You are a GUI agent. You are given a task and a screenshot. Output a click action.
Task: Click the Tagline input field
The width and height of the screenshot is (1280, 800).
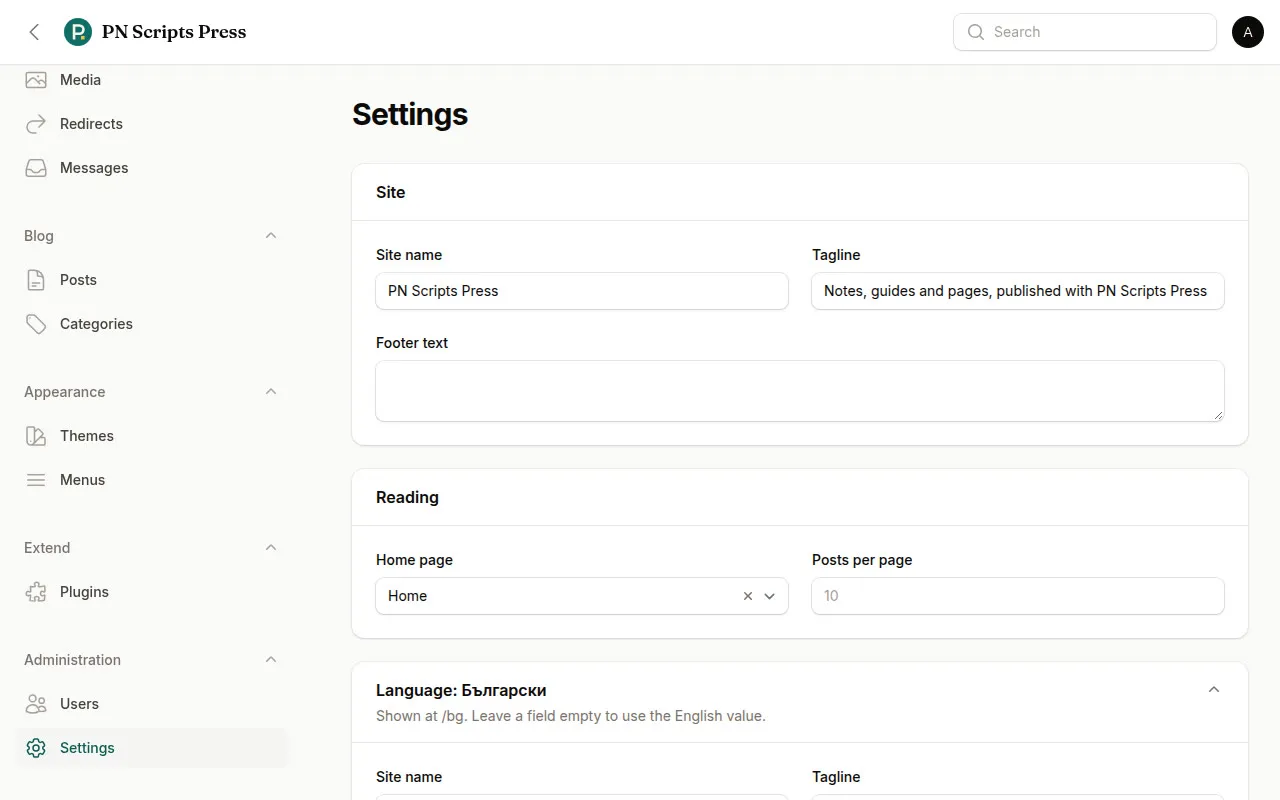coord(1018,291)
